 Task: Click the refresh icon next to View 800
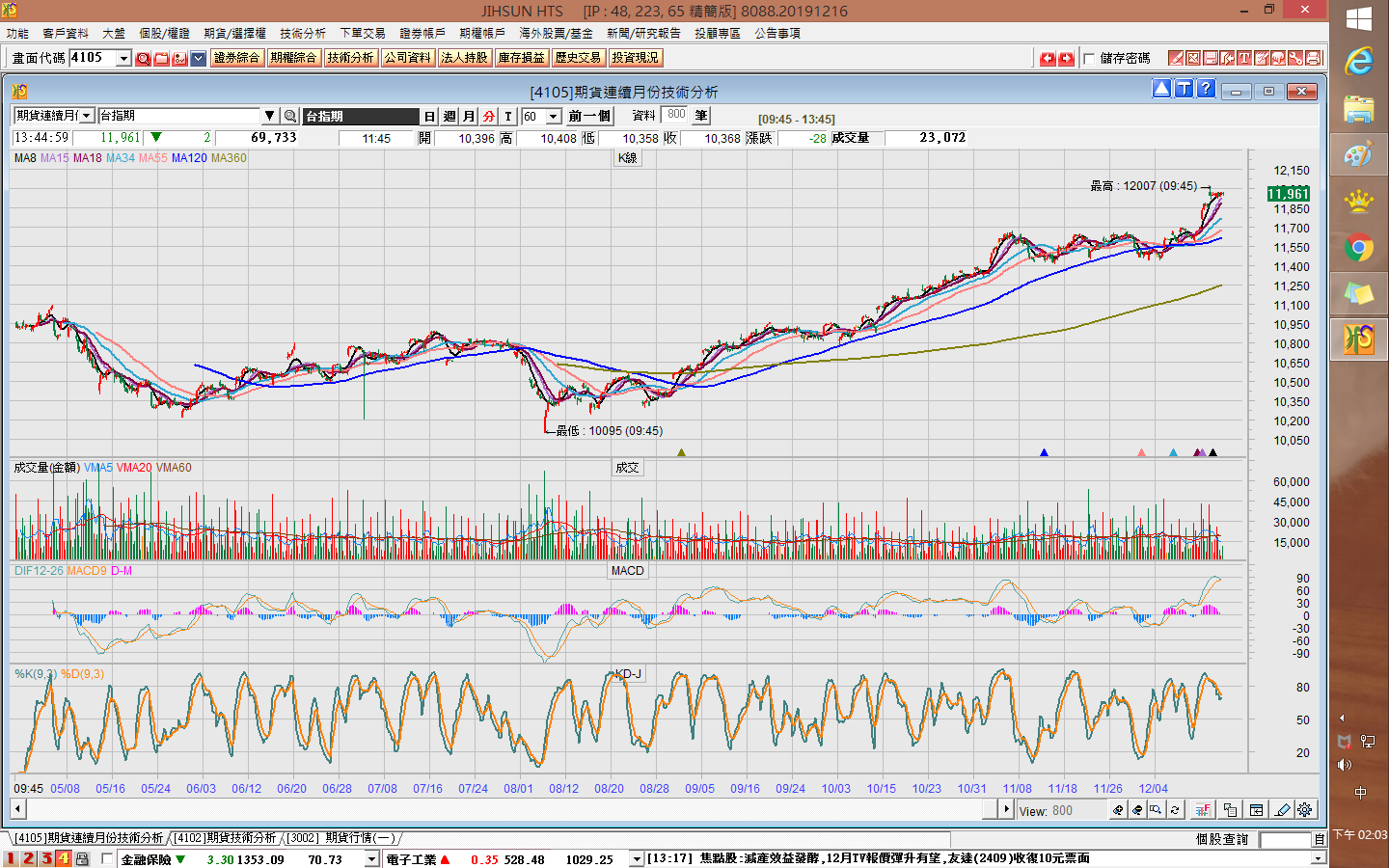[x=1175, y=810]
